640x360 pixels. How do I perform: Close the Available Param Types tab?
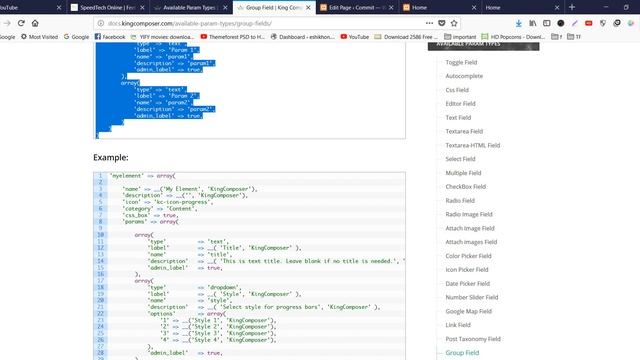click(225, 7)
